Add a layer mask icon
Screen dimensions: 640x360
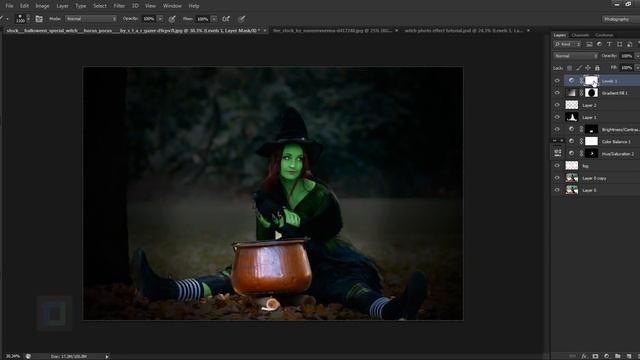(596, 356)
